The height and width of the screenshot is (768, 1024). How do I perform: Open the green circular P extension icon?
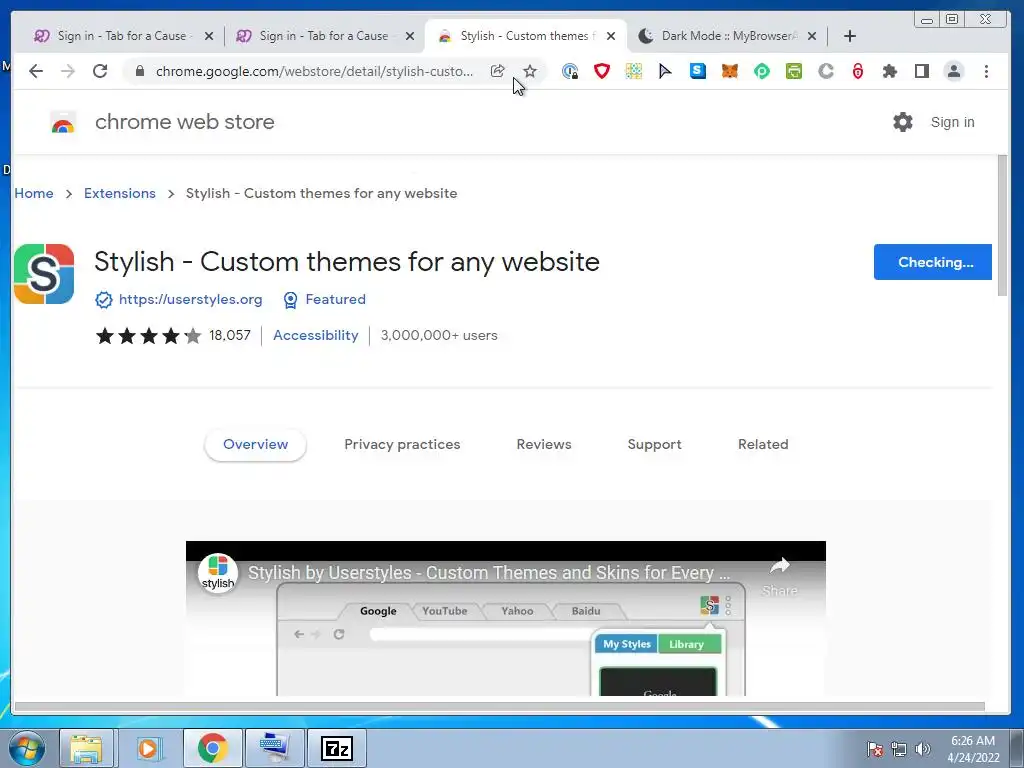(761, 71)
